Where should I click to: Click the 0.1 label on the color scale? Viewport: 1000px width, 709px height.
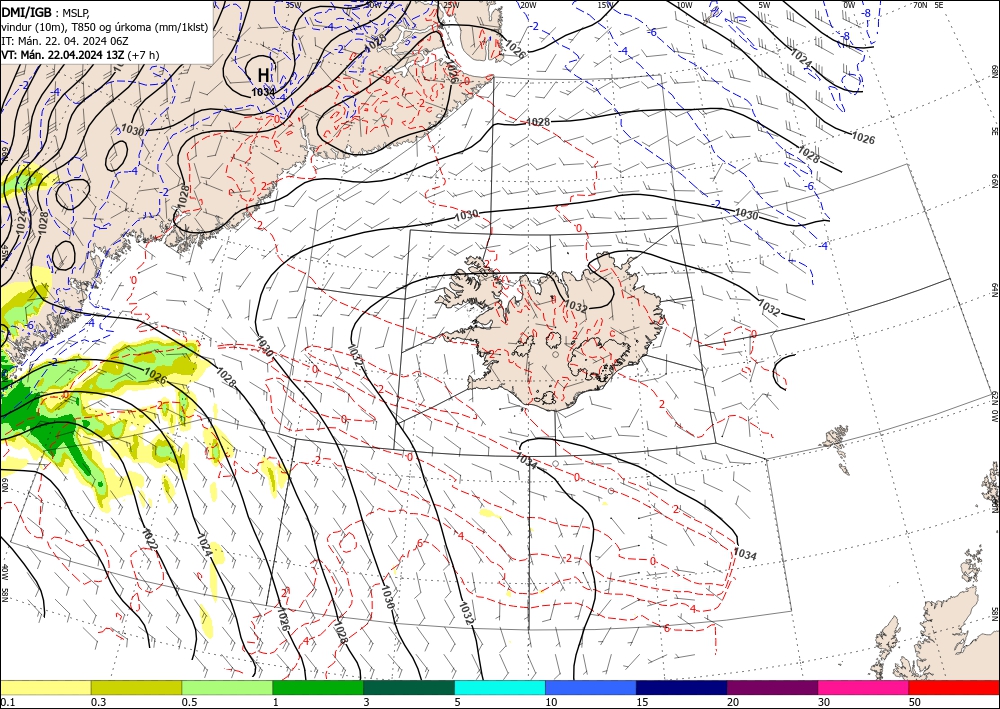6,702
